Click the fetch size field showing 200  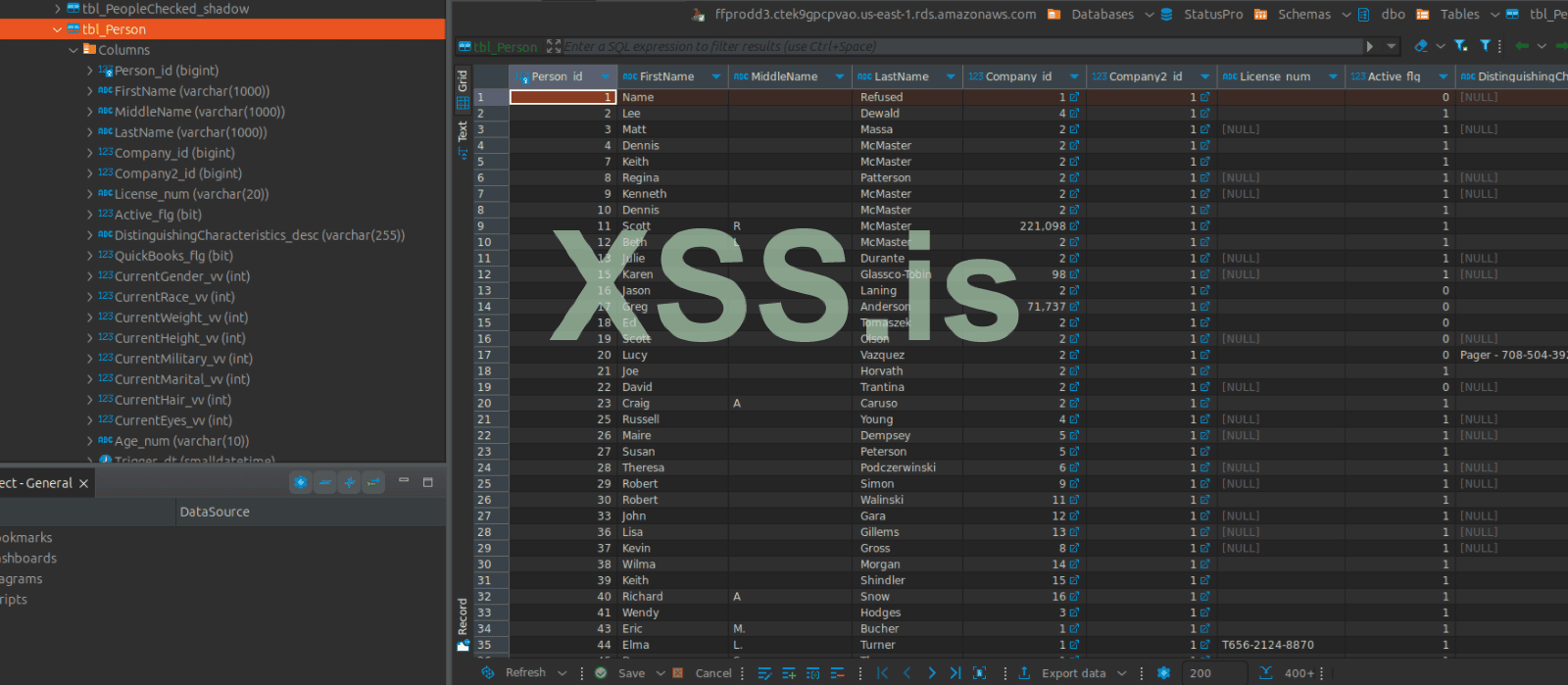pyautogui.click(x=1215, y=673)
